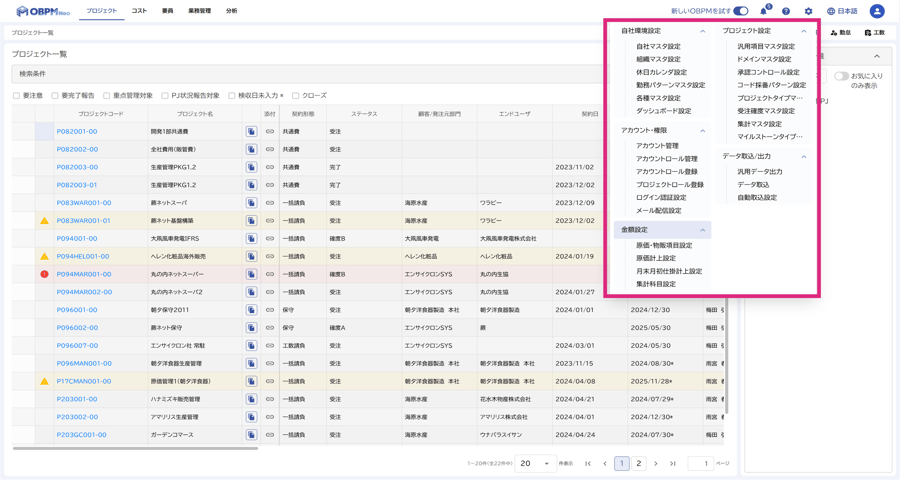Click the page number input field
900x480 pixels.
coord(700,463)
